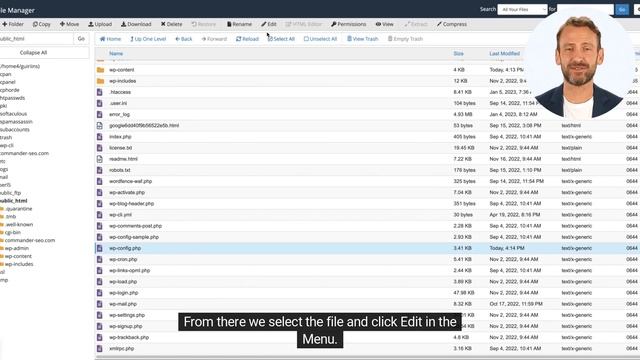
Task: Open spamassassin in the folder tree
Action: [x=16, y=122]
